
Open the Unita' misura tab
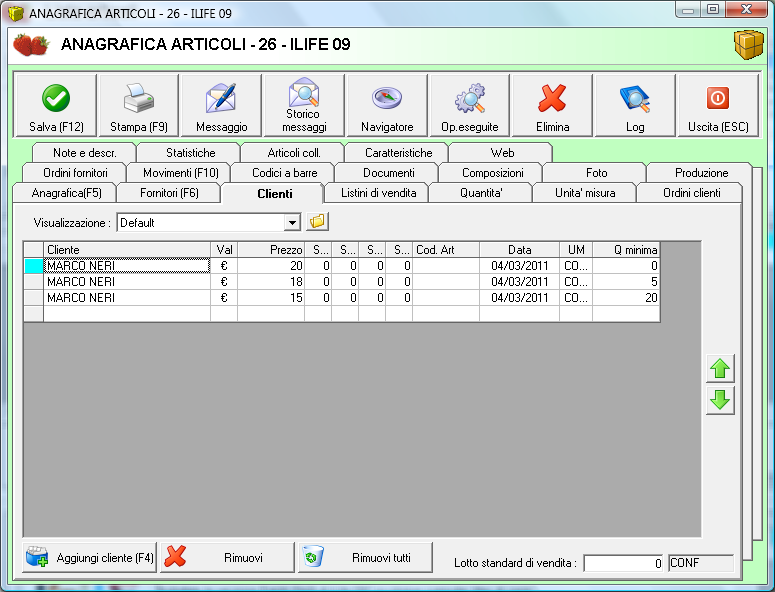585,193
